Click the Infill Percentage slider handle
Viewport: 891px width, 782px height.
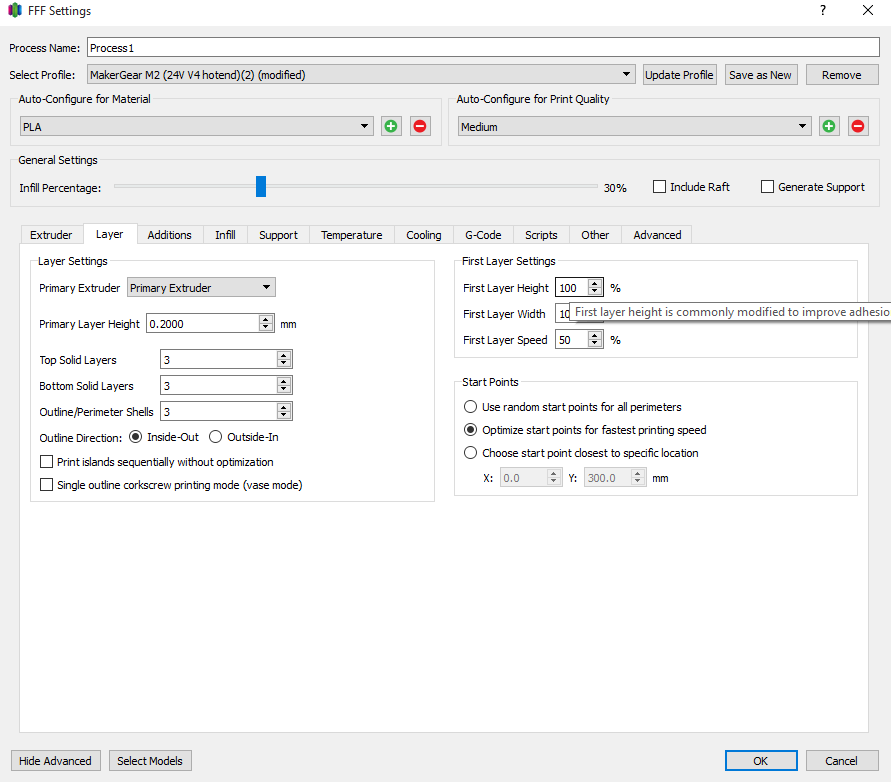click(261, 187)
